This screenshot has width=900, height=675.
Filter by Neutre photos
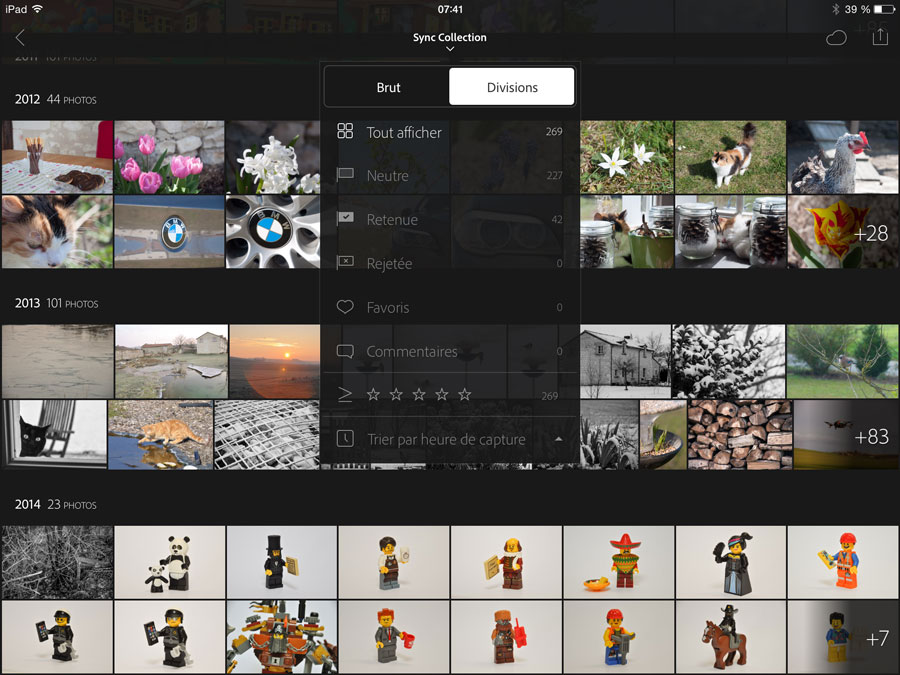tap(449, 175)
